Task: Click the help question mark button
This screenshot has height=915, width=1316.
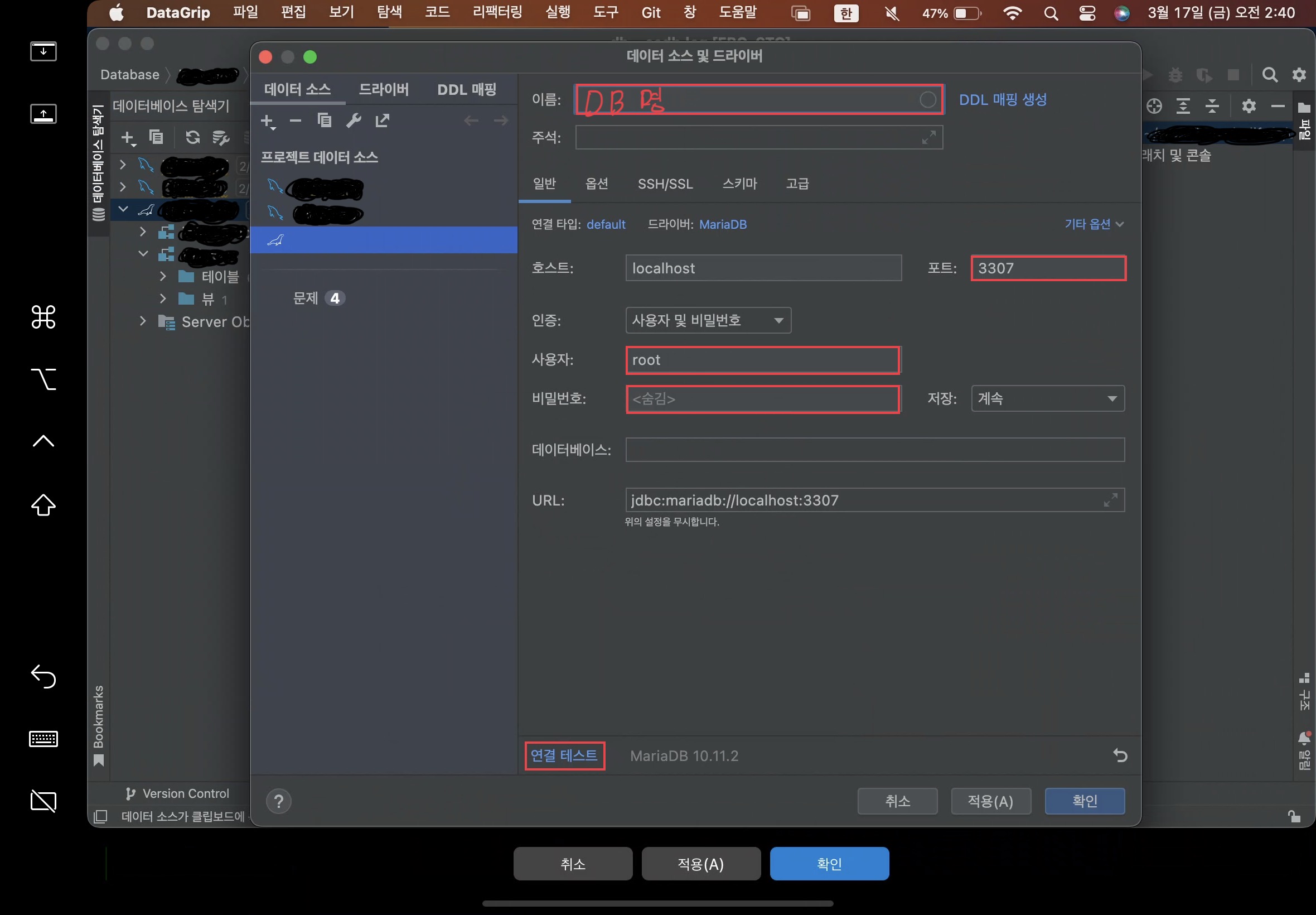Action: tap(278, 801)
